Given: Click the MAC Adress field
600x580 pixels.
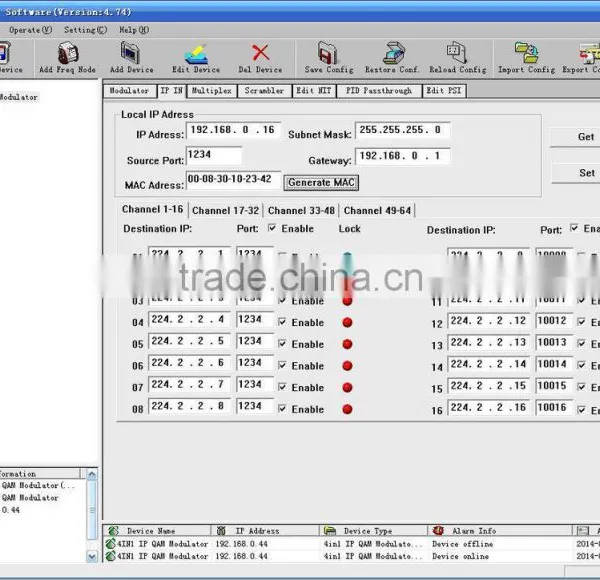Looking at the screenshot, I should tap(233, 179).
